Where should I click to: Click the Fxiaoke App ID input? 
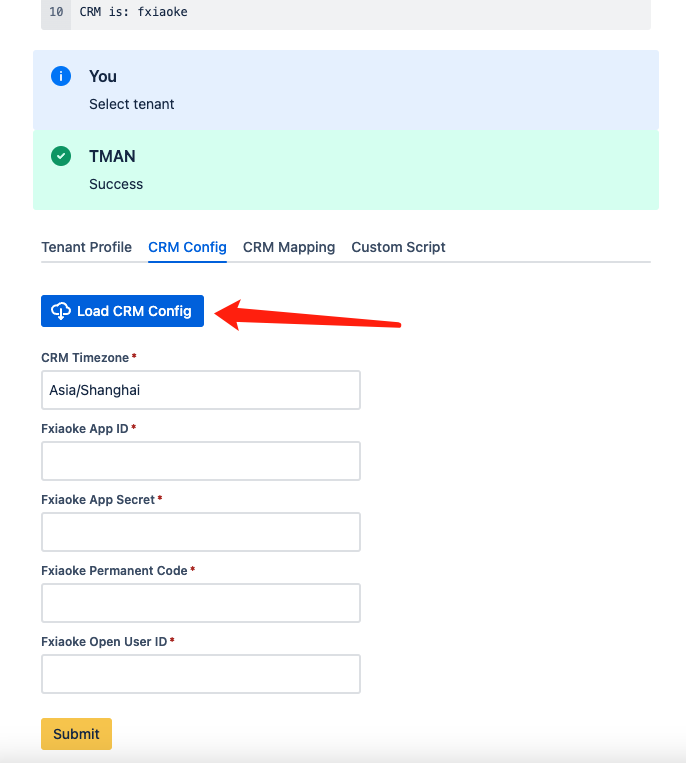pos(201,461)
